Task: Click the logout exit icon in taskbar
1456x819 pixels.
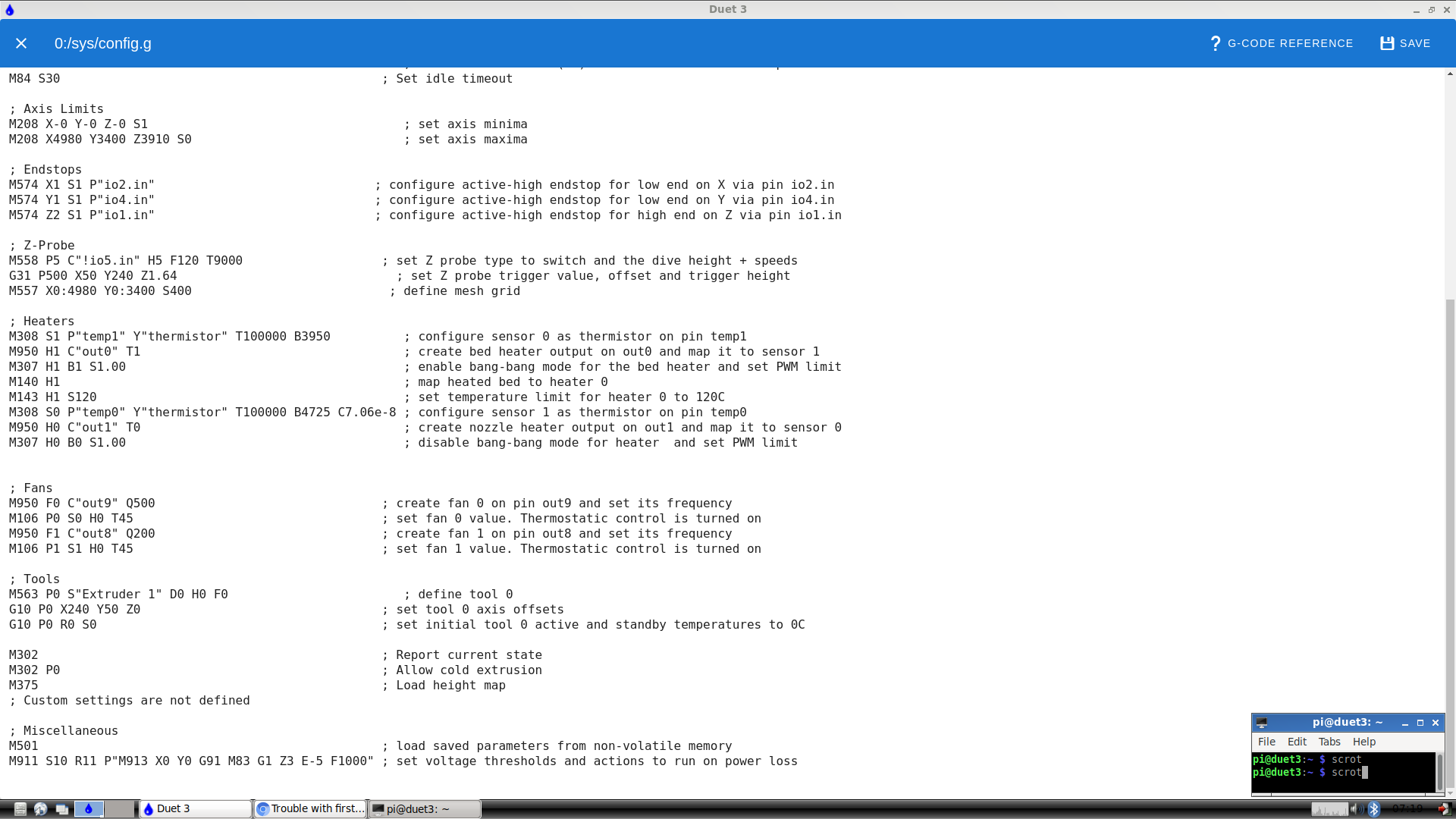Action: pos(1444,809)
